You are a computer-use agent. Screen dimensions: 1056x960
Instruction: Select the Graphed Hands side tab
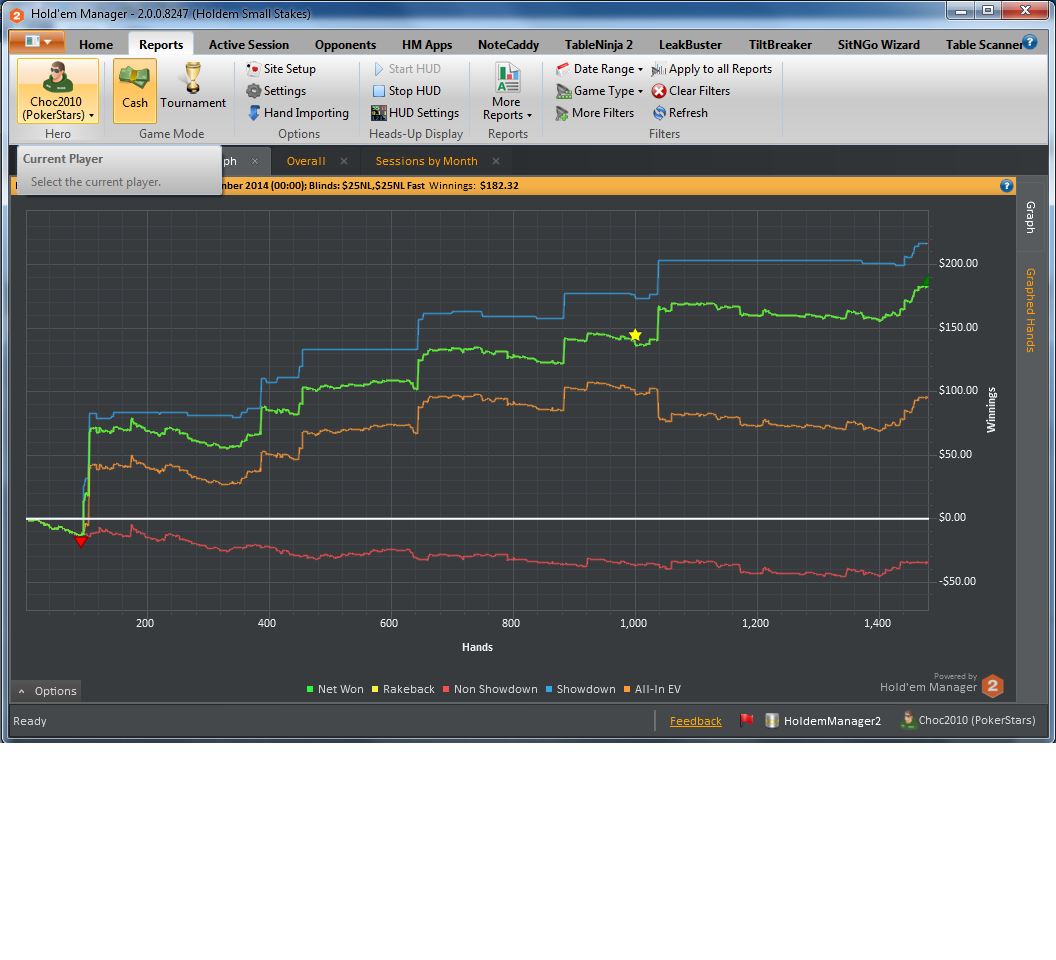click(1030, 310)
